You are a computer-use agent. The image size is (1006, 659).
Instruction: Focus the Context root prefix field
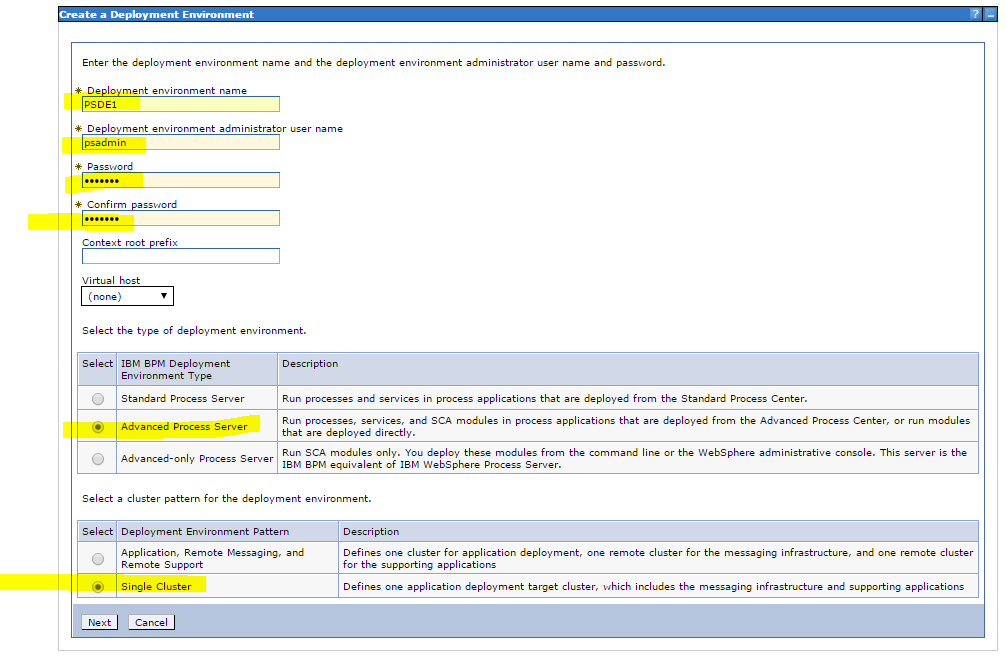click(181, 256)
